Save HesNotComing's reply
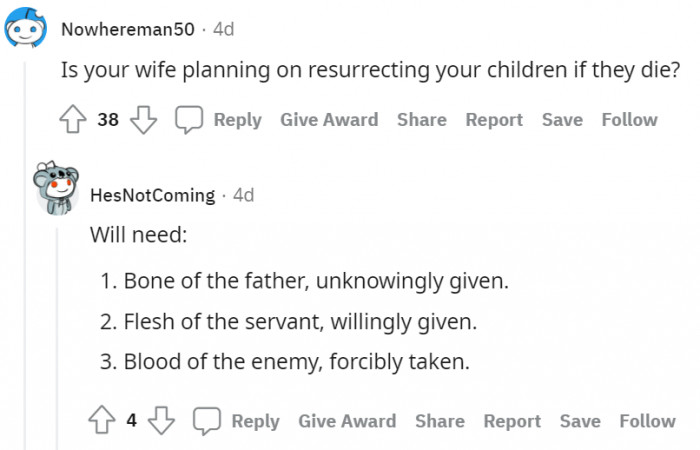Viewport: 700px width, 450px height. [x=580, y=421]
